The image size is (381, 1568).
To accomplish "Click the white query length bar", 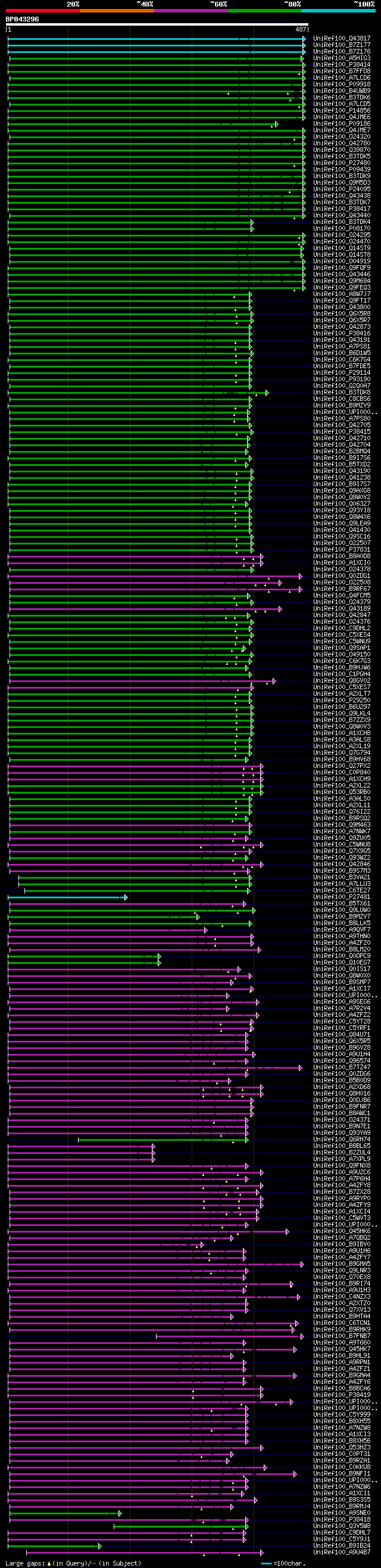I will pos(157,24).
